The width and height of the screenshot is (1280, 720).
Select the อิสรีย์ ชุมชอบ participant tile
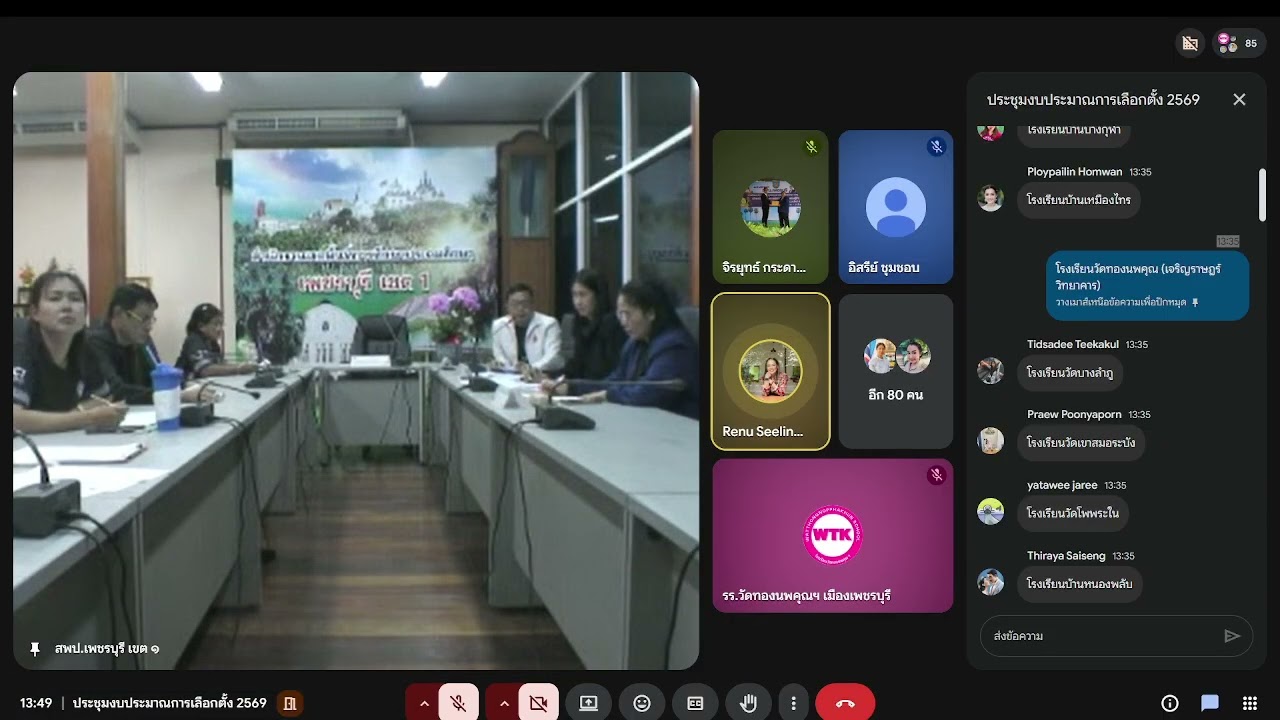pos(896,207)
